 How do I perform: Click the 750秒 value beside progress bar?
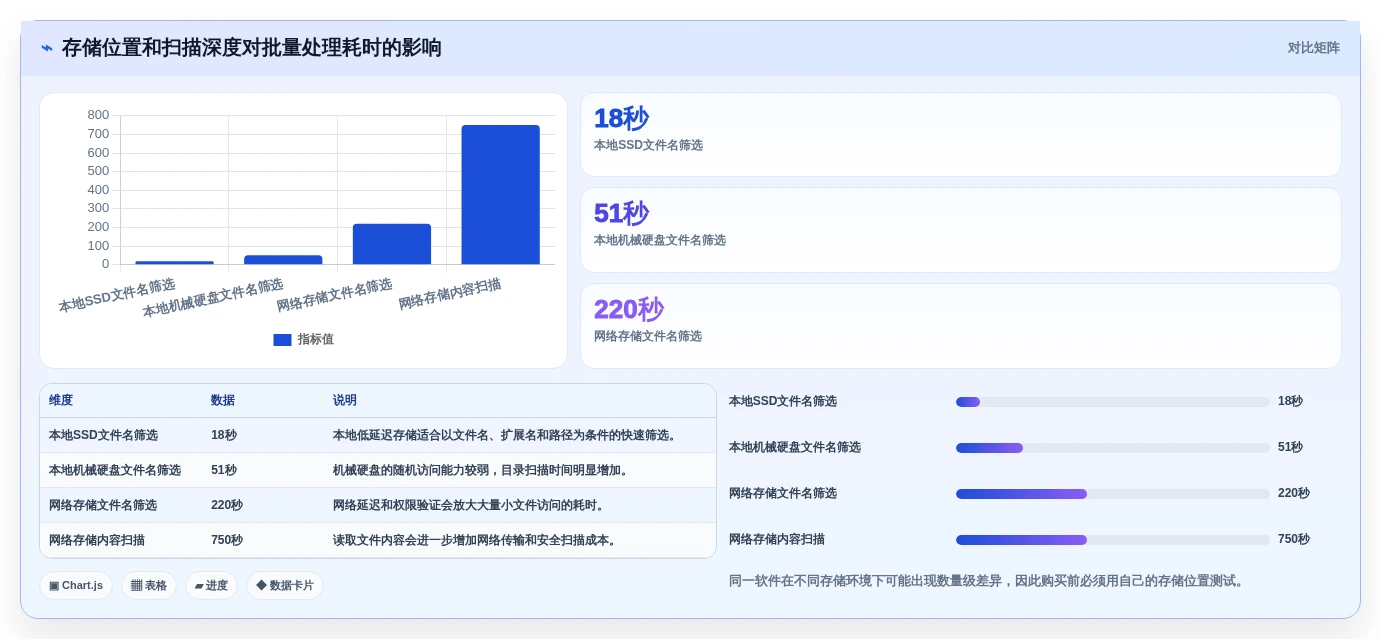(x=1294, y=540)
